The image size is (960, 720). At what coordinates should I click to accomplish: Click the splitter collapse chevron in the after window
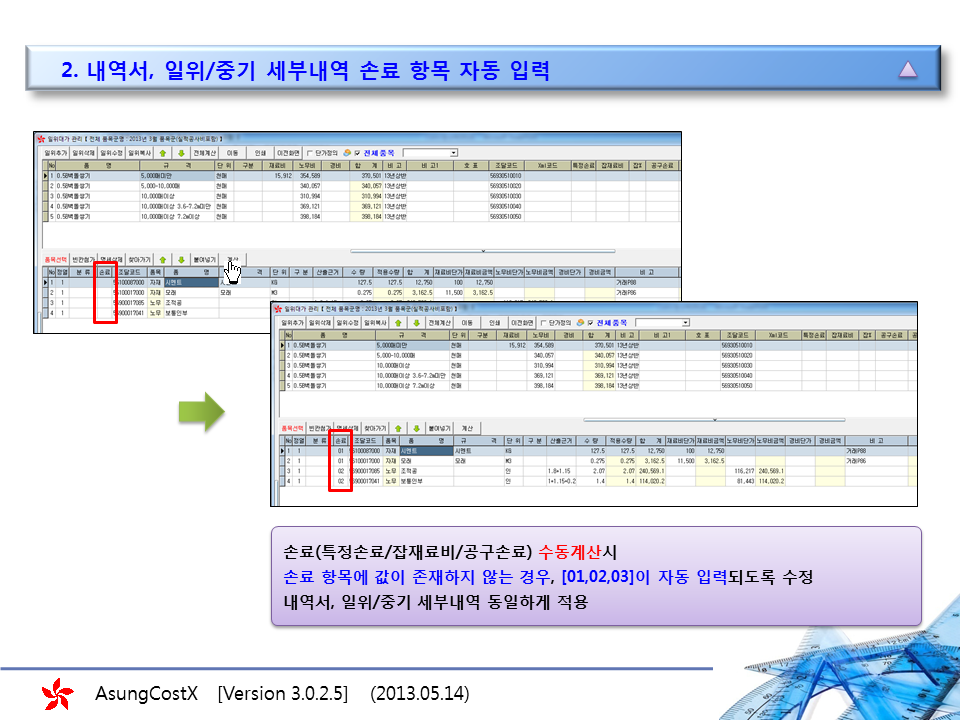[x=717, y=419]
